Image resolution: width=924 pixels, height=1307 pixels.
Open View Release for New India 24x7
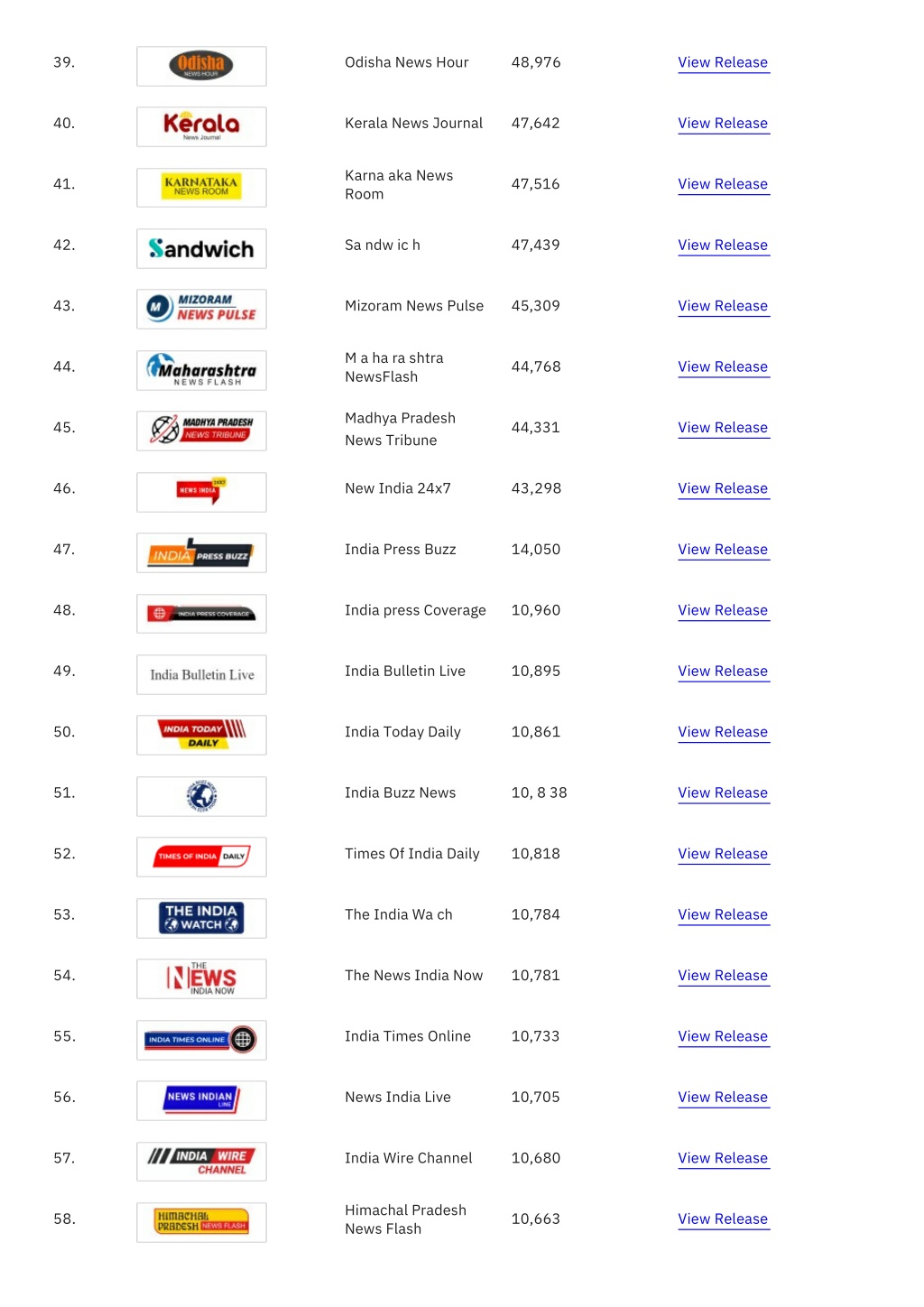pyautogui.click(x=723, y=488)
